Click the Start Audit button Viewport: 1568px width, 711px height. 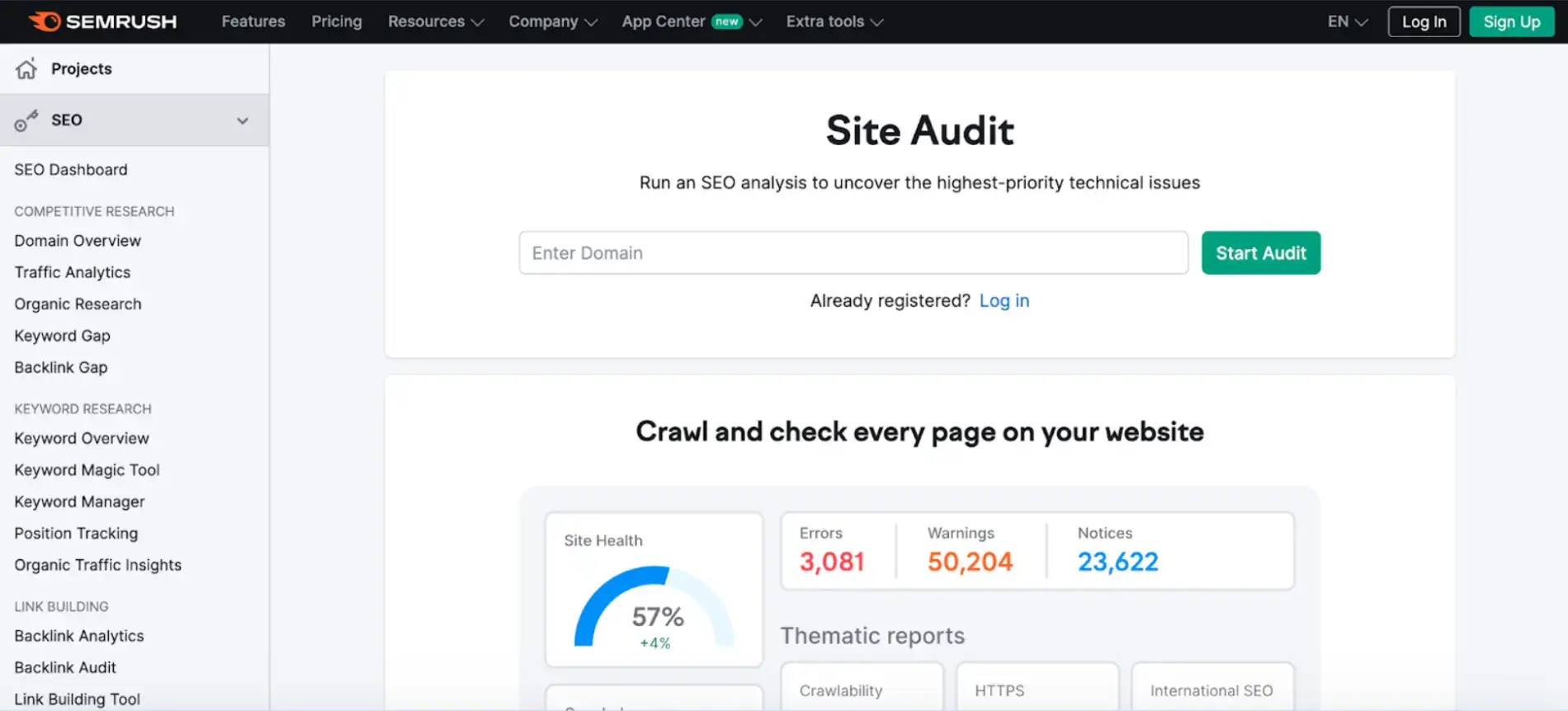1261,252
